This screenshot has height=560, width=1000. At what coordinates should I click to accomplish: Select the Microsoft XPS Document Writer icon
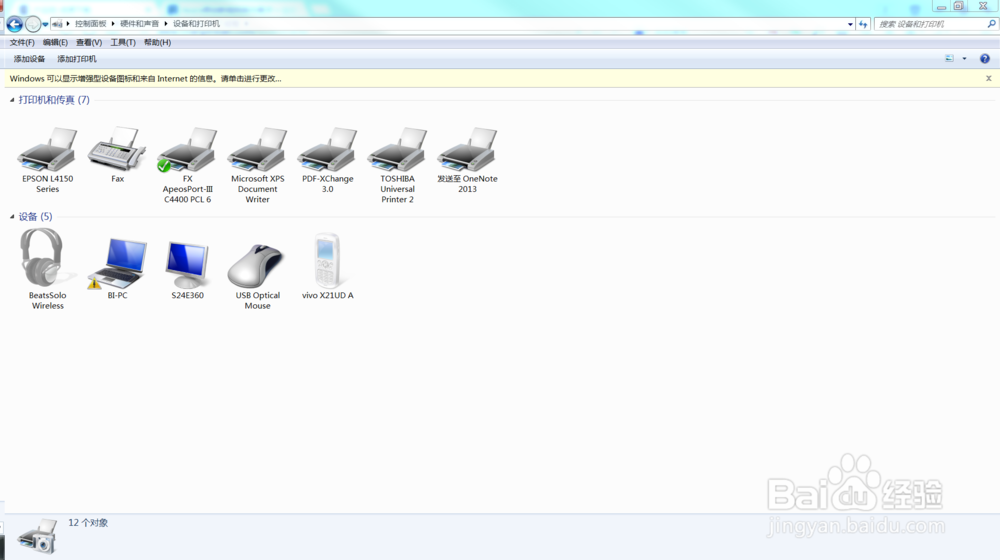[x=258, y=150]
